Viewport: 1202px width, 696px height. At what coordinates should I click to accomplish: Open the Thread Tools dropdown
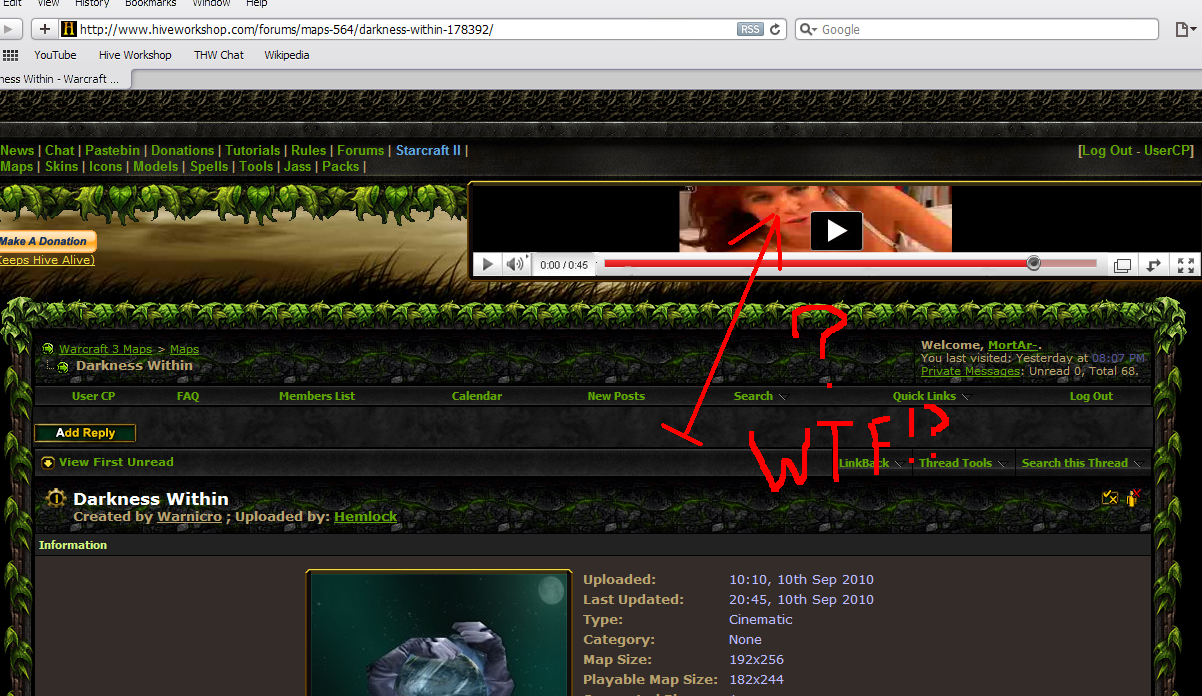pyautogui.click(x=962, y=463)
